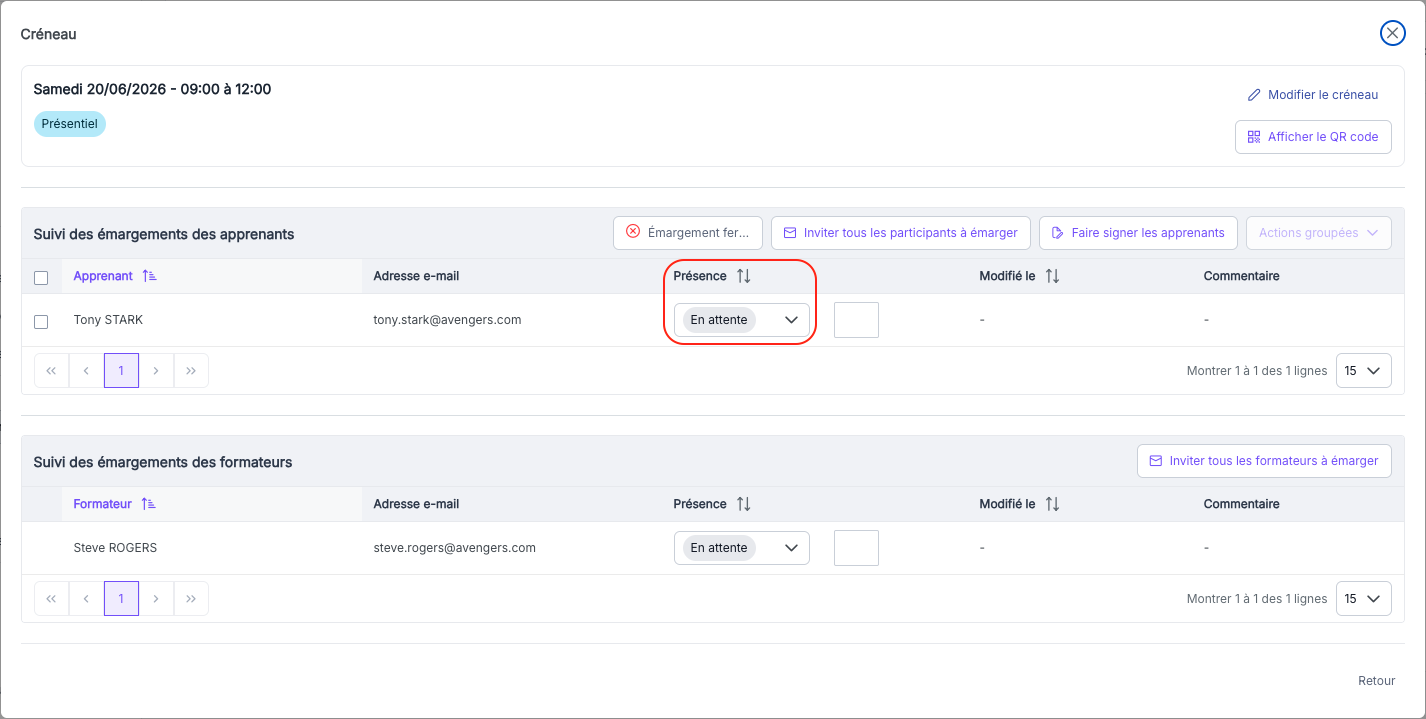
Task: Check the Tony STARK row checkbox
Action: pyautogui.click(x=41, y=321)
